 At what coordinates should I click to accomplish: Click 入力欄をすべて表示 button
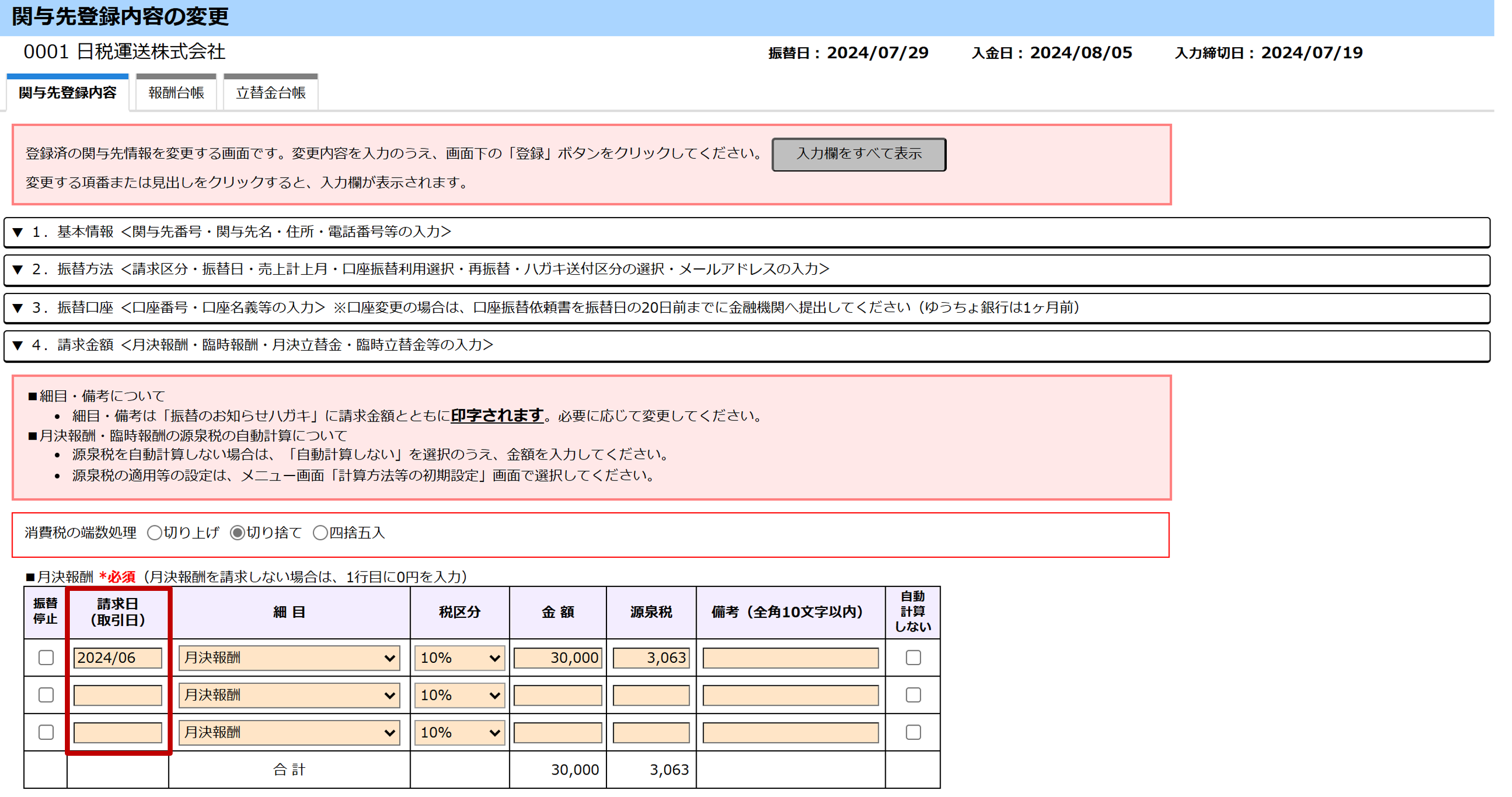tap(858, 154)
